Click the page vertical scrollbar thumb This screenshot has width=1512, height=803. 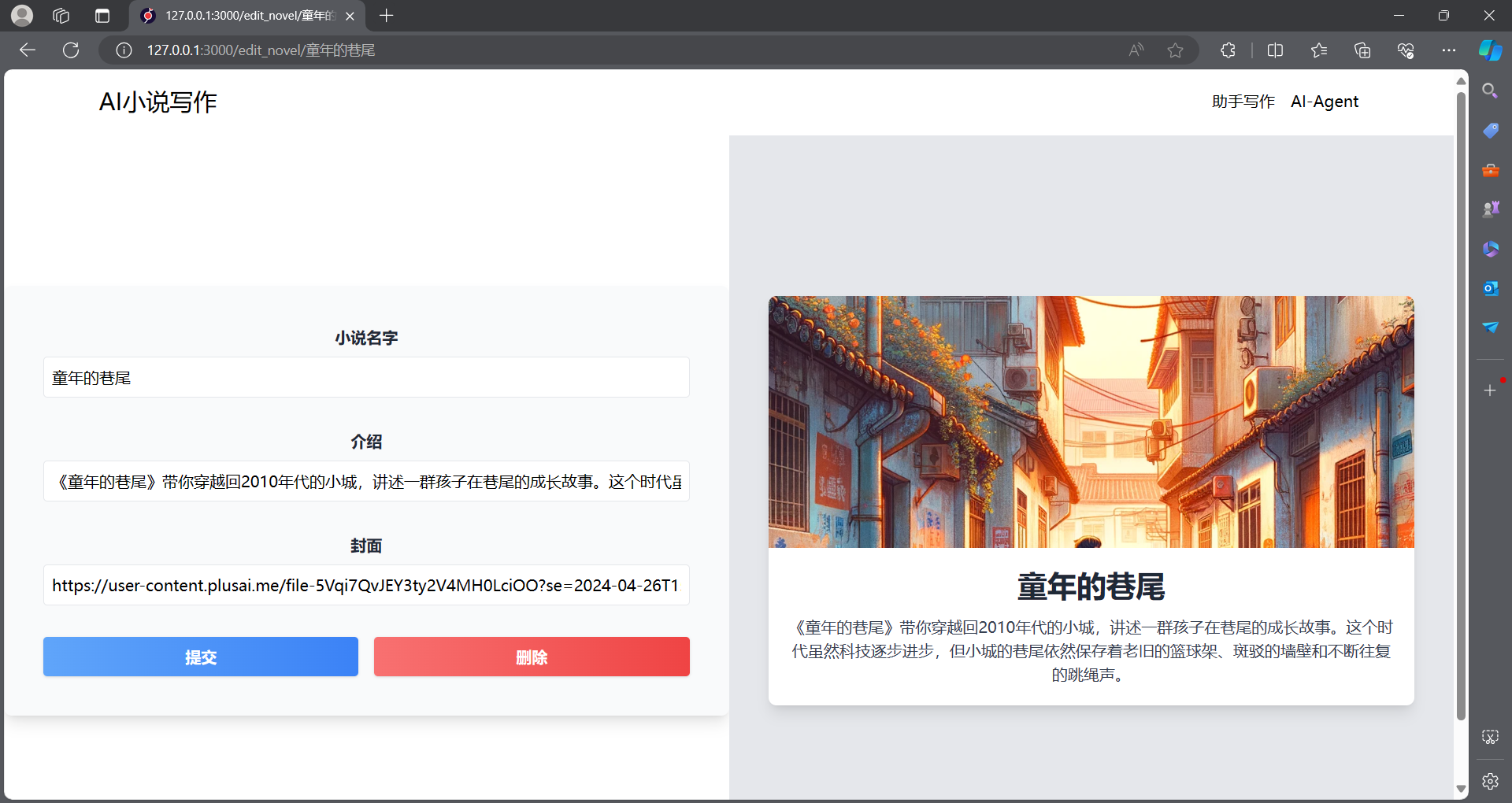pyautogui.click(x=1461, y=405)
